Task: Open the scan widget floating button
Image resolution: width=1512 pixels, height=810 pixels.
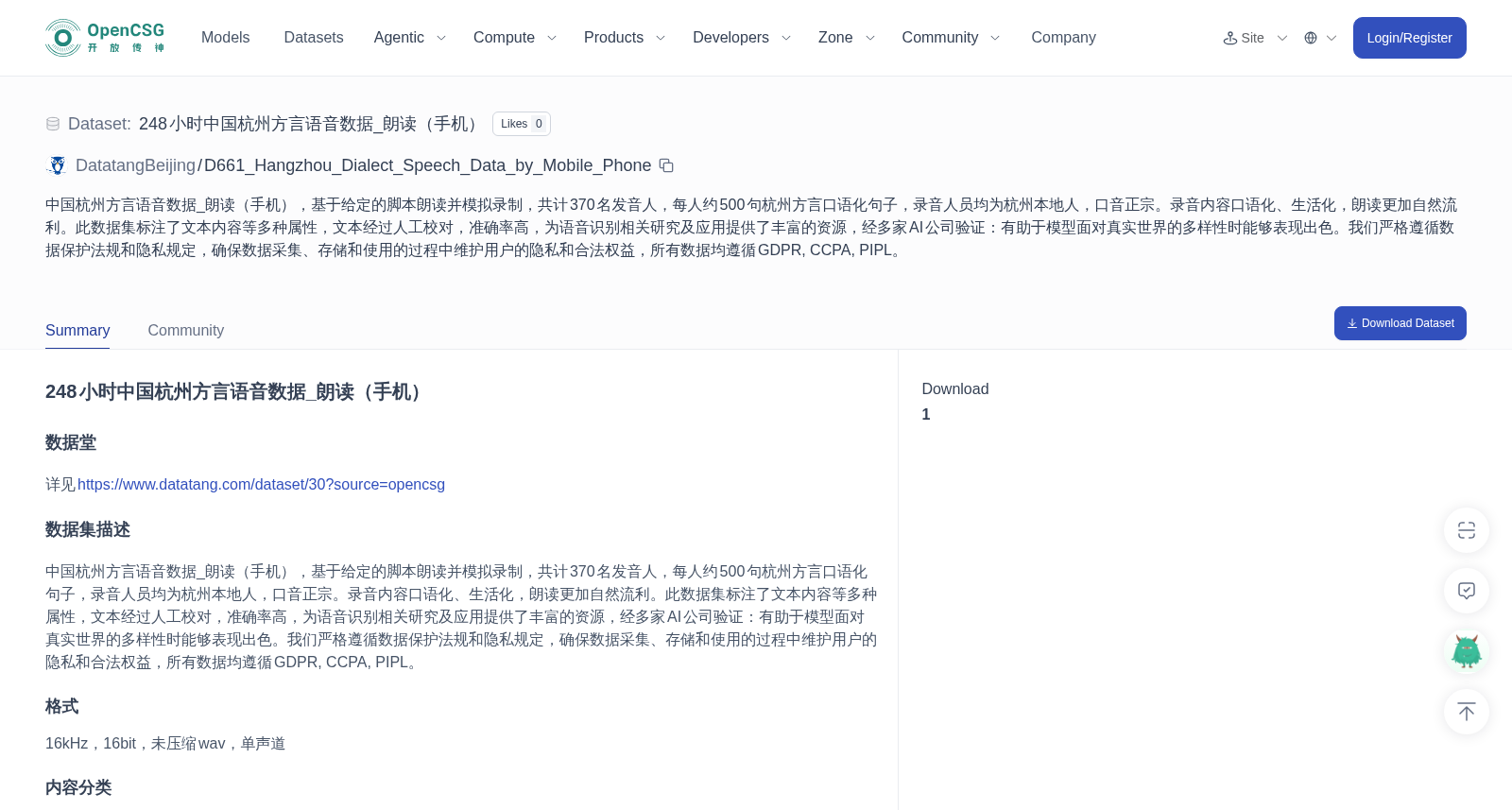Action: [1467, 530]
